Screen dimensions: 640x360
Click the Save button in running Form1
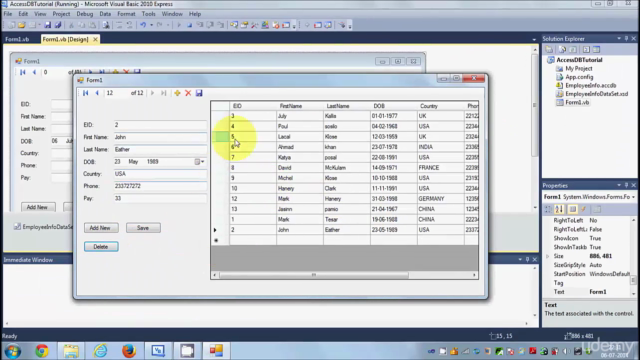click(x=143, y=228)
